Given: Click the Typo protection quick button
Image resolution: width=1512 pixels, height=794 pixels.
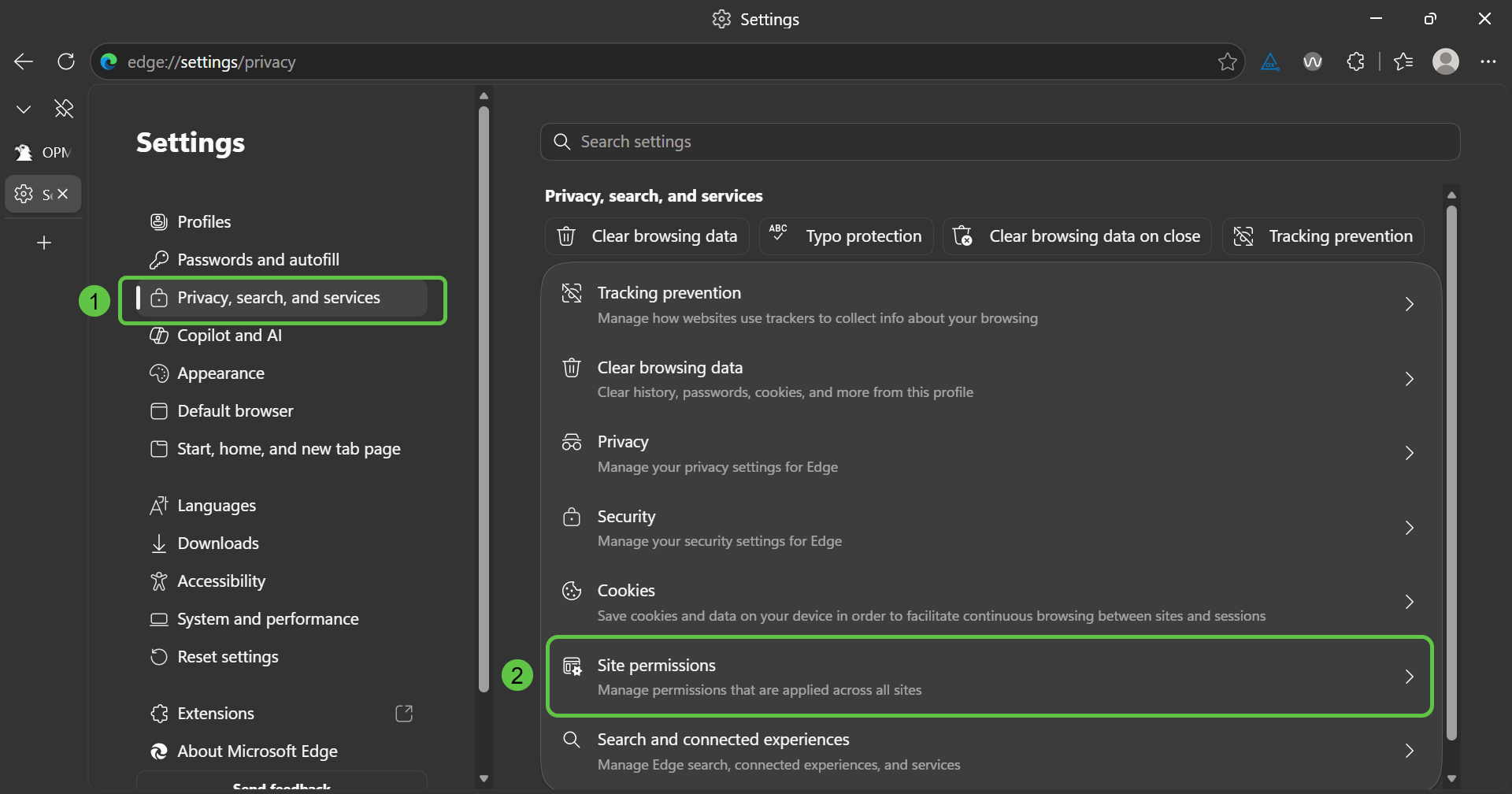Looking at the screenshot, I should [x=846, y=236].
